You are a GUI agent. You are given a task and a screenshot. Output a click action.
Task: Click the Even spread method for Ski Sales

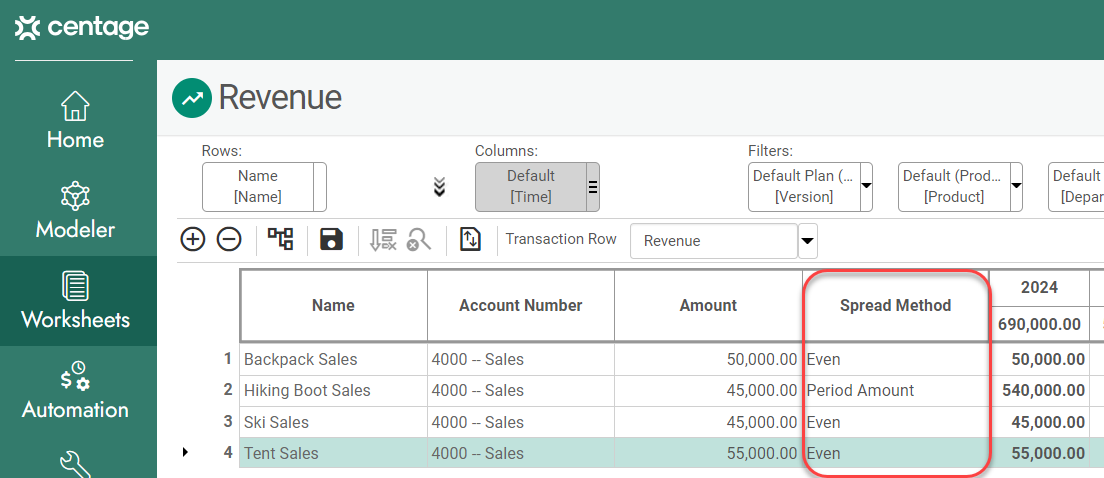pyautogui.click(x=896, y=422)
